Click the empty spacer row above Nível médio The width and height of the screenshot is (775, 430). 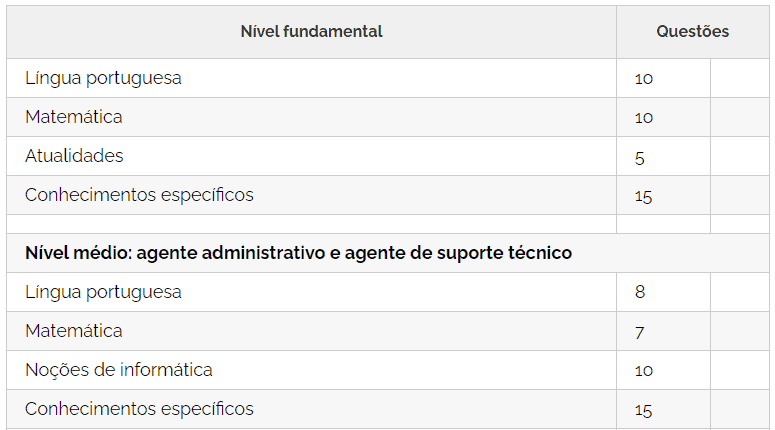[388, 224]
